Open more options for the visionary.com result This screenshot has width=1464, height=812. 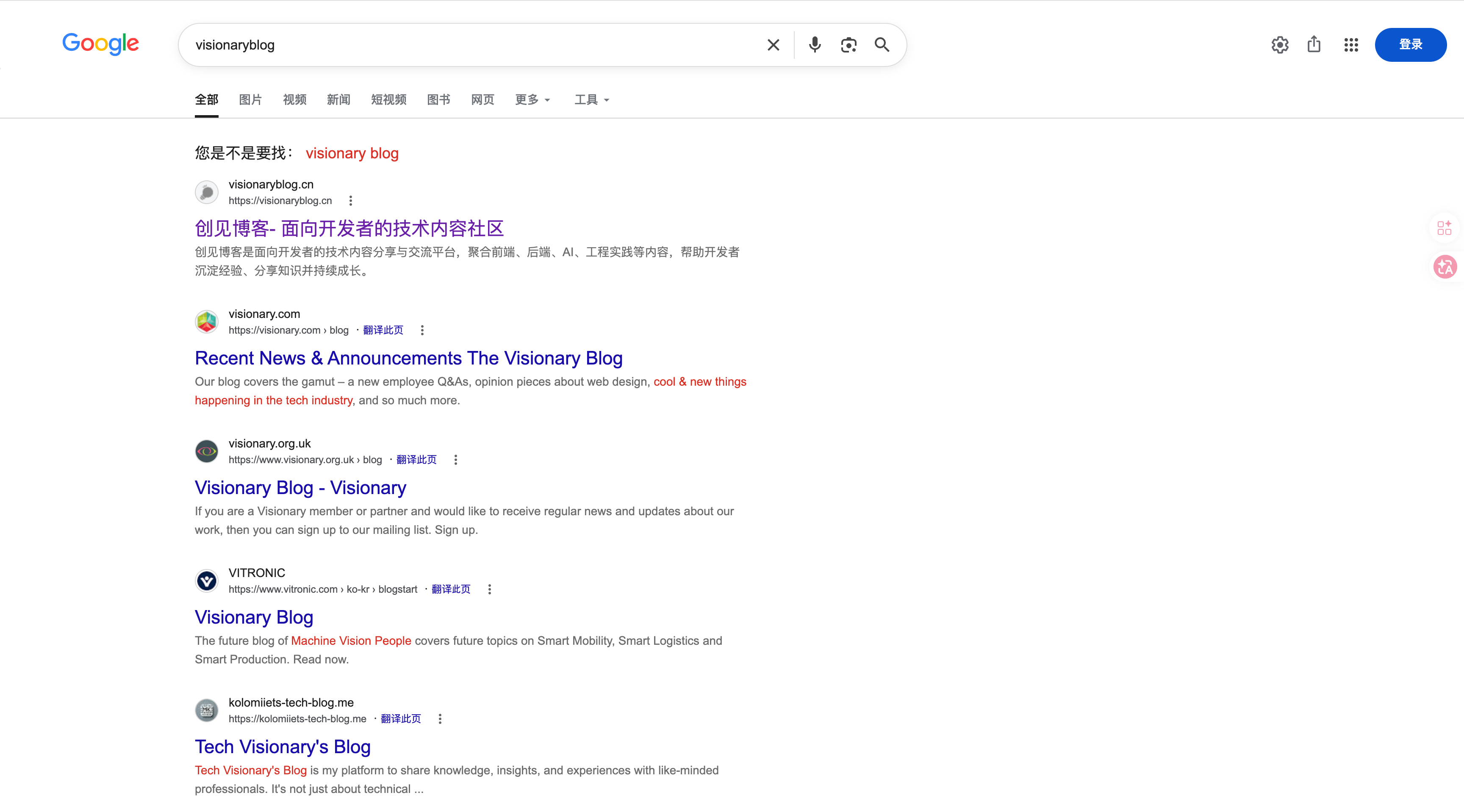[422, 331]
